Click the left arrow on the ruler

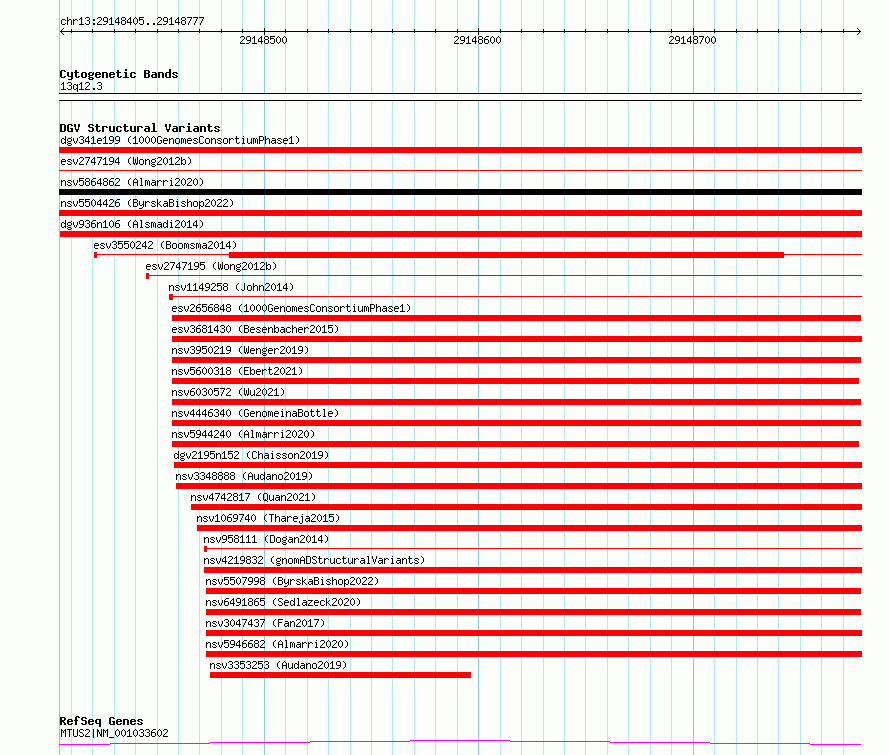point(63,31)
